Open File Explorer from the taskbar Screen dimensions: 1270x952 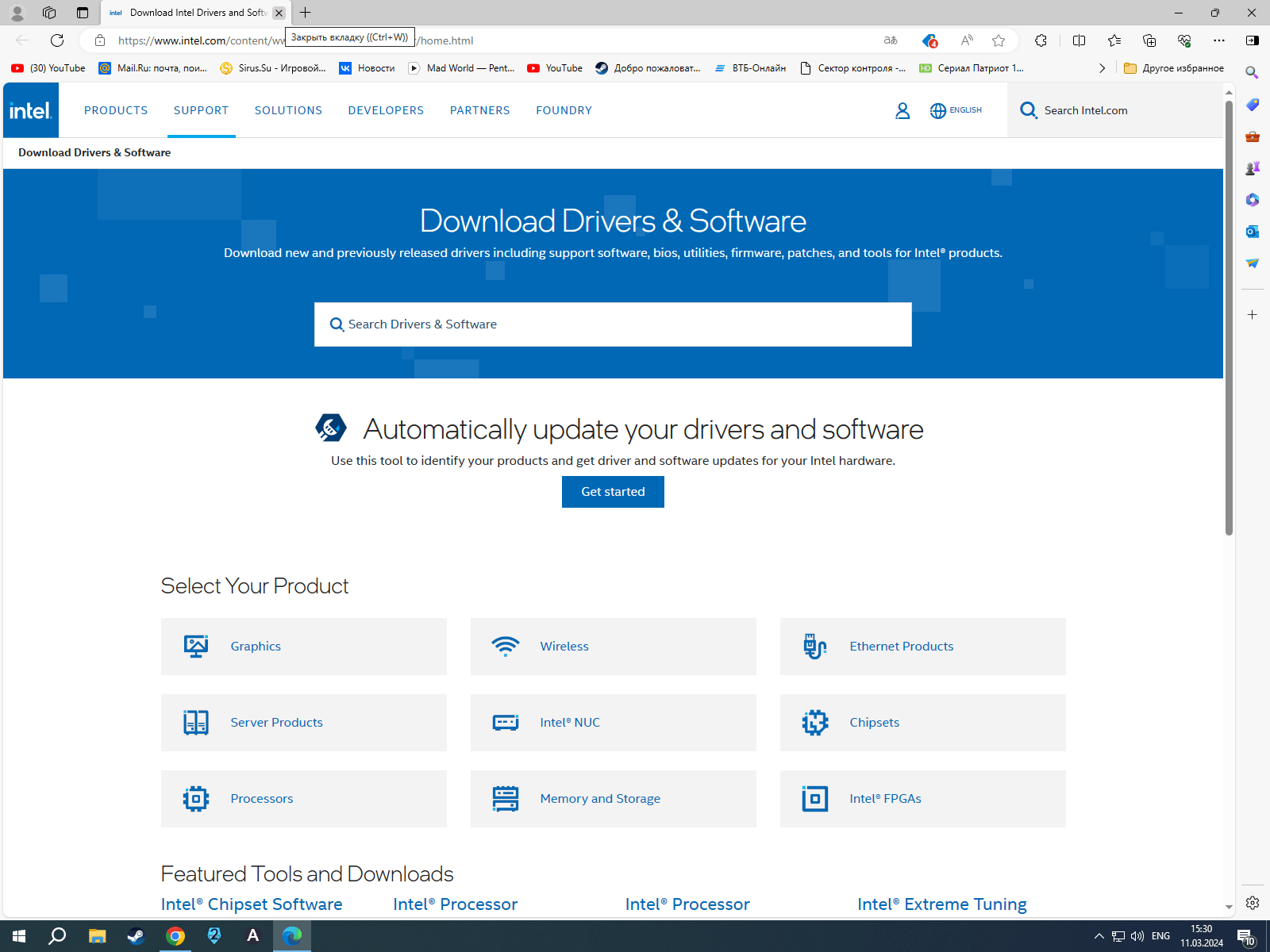pyautogui.click(x=97, y=936)
